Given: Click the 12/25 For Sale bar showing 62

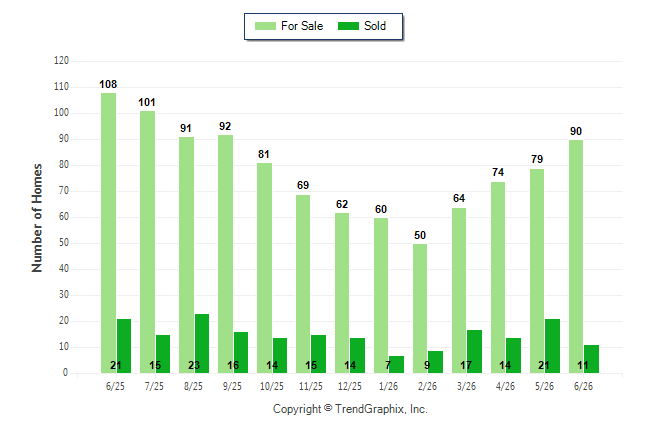Looking at the screenshot, I should [342, 293].
